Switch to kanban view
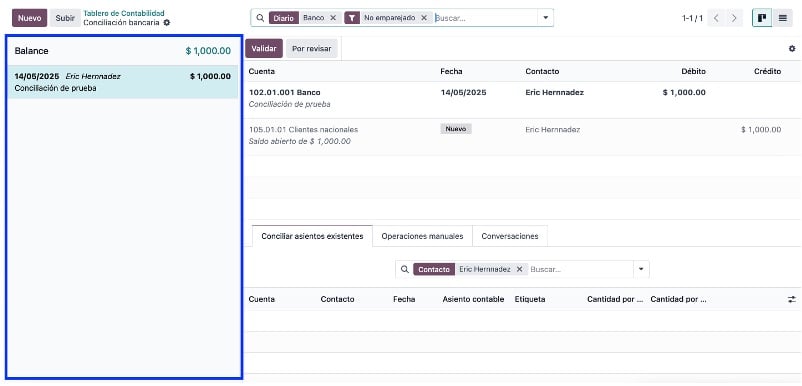 click(x=762, y=18)
